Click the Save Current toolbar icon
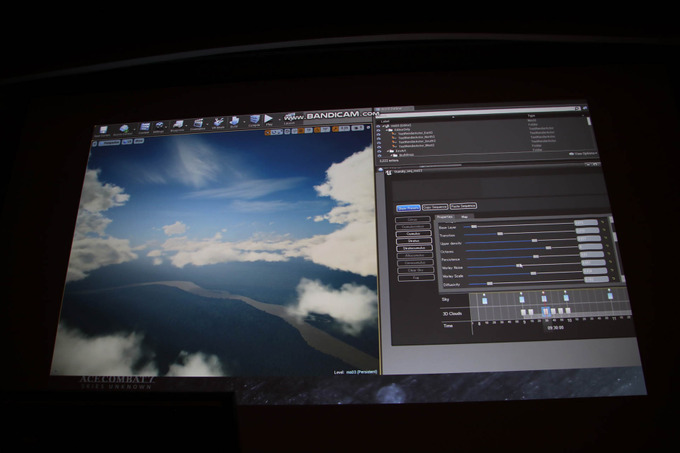Viewport: 680px width, 453px height. point(103,129)
